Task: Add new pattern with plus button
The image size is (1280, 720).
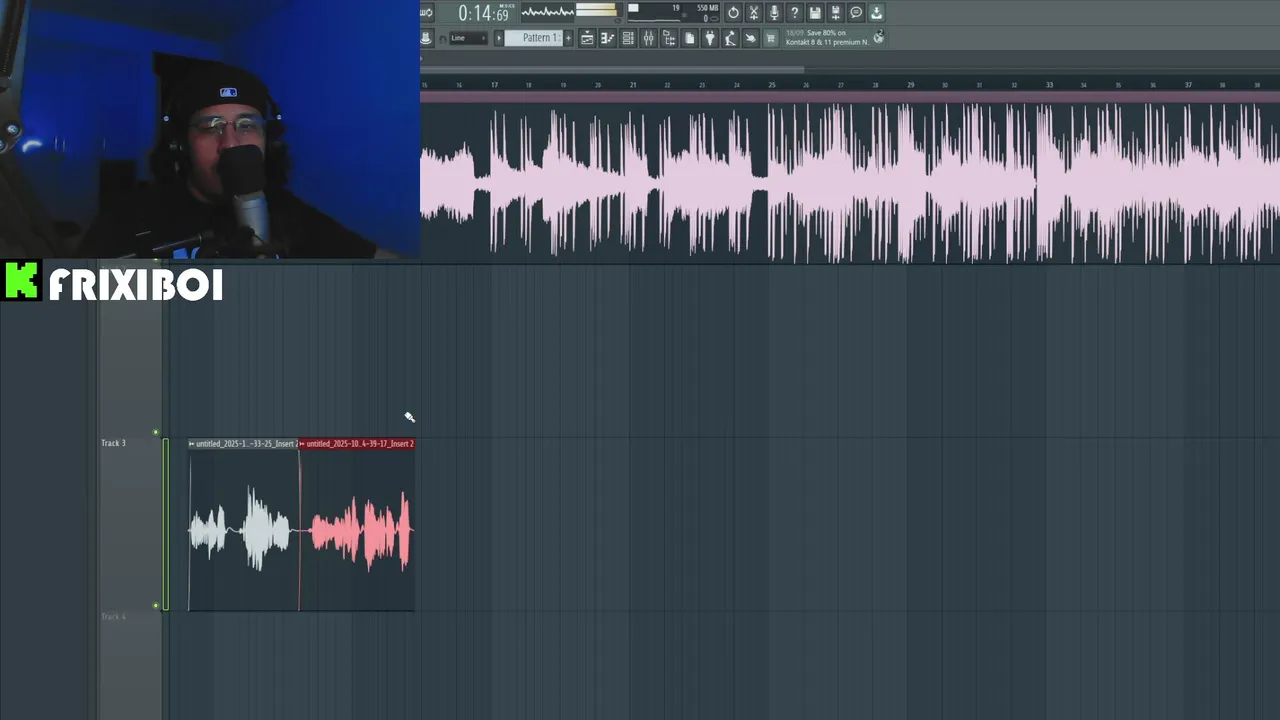Action: click(568, 38)
